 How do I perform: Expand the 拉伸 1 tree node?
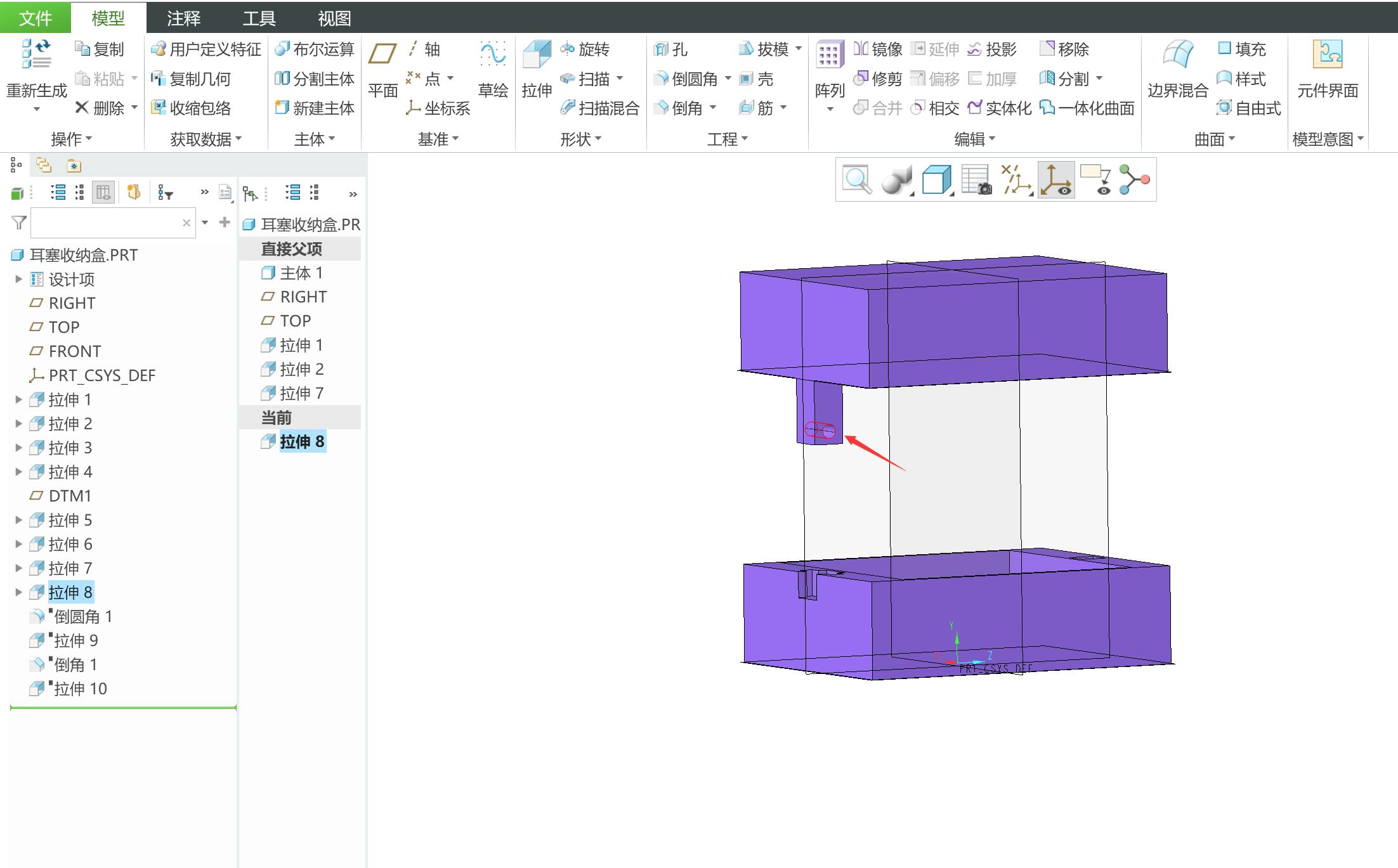[x=18, y=399]
